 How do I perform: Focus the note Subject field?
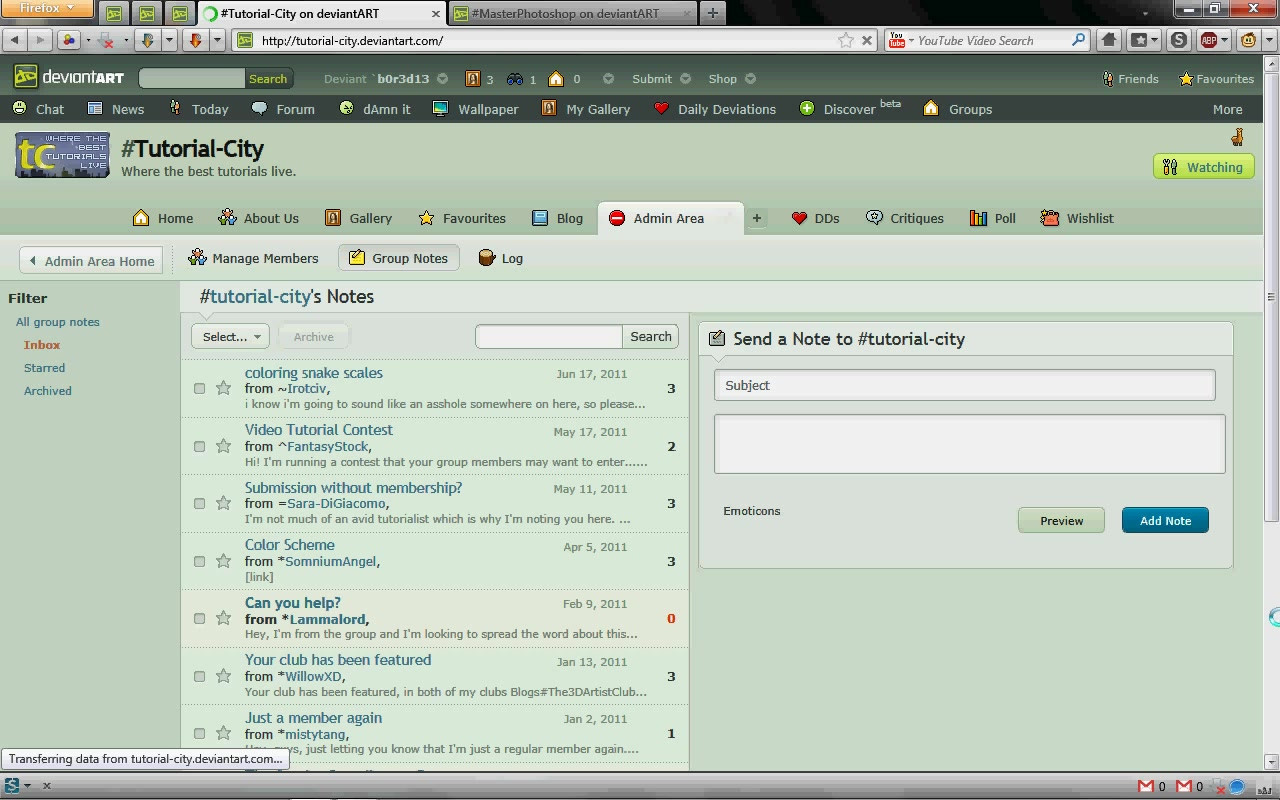click(x=965, y=385)
